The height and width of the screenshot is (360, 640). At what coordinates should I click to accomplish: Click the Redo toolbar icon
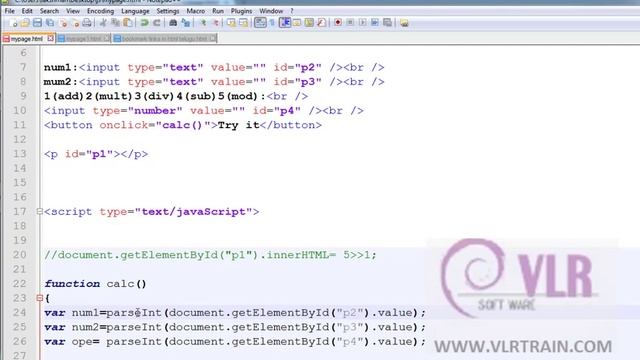pos(157,23)
